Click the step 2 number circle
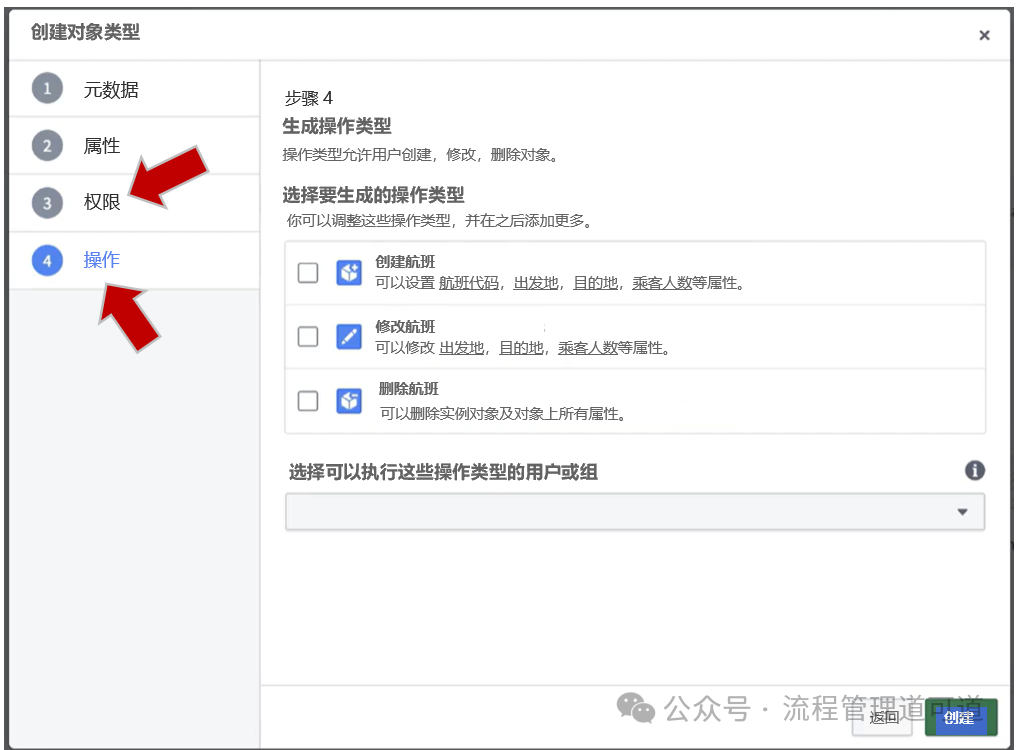 pos(47,146)
